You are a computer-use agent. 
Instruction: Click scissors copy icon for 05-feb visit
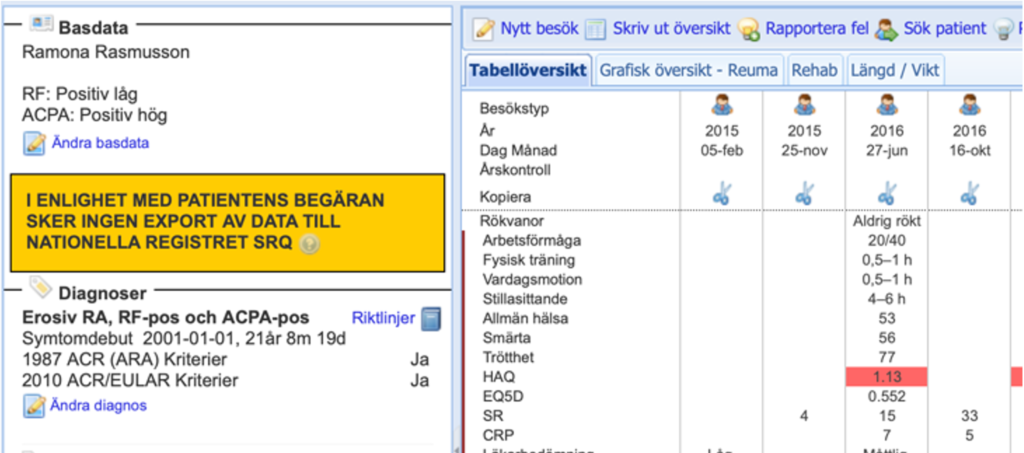(x=722, y=195)
